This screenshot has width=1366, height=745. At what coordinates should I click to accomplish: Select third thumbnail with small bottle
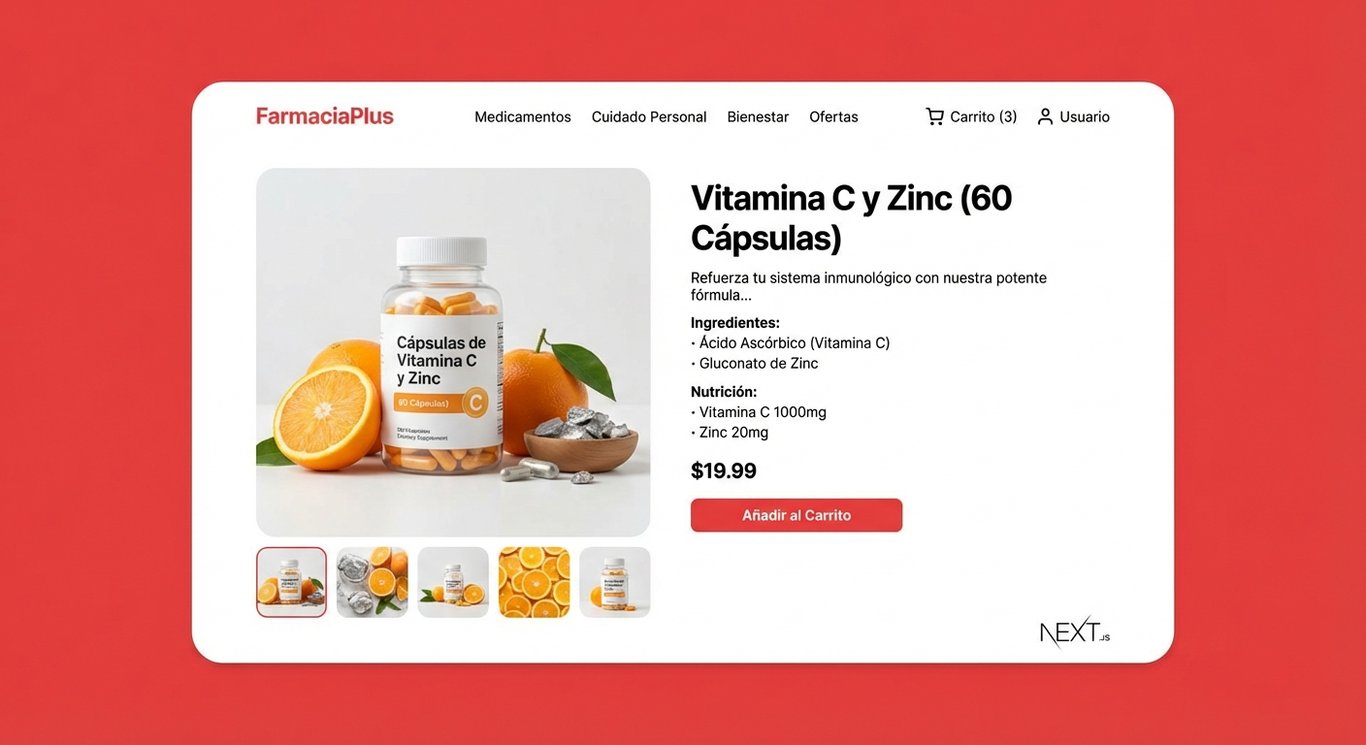click(x=453, y=582)
